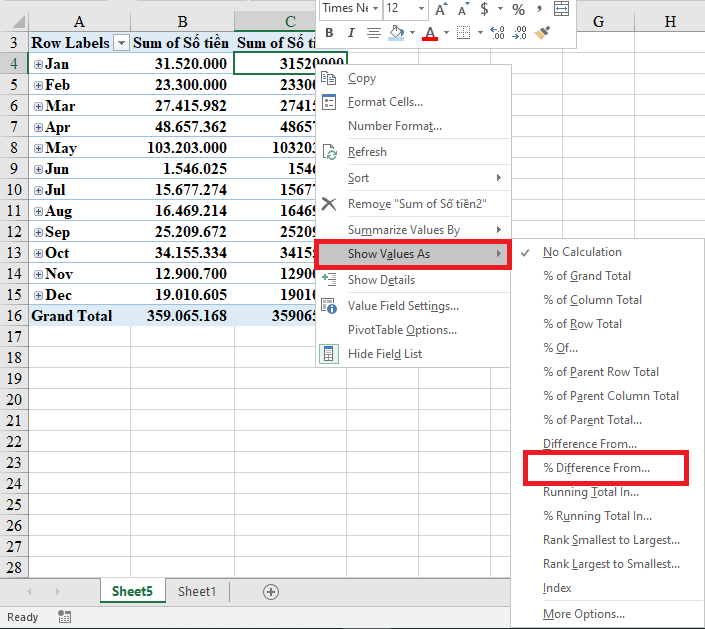Image resolution: width=705 pixels, height=629 pixels.
Task: Add a new sheet with plus icon
Action: pyautogui.click(x=270, y=592)
